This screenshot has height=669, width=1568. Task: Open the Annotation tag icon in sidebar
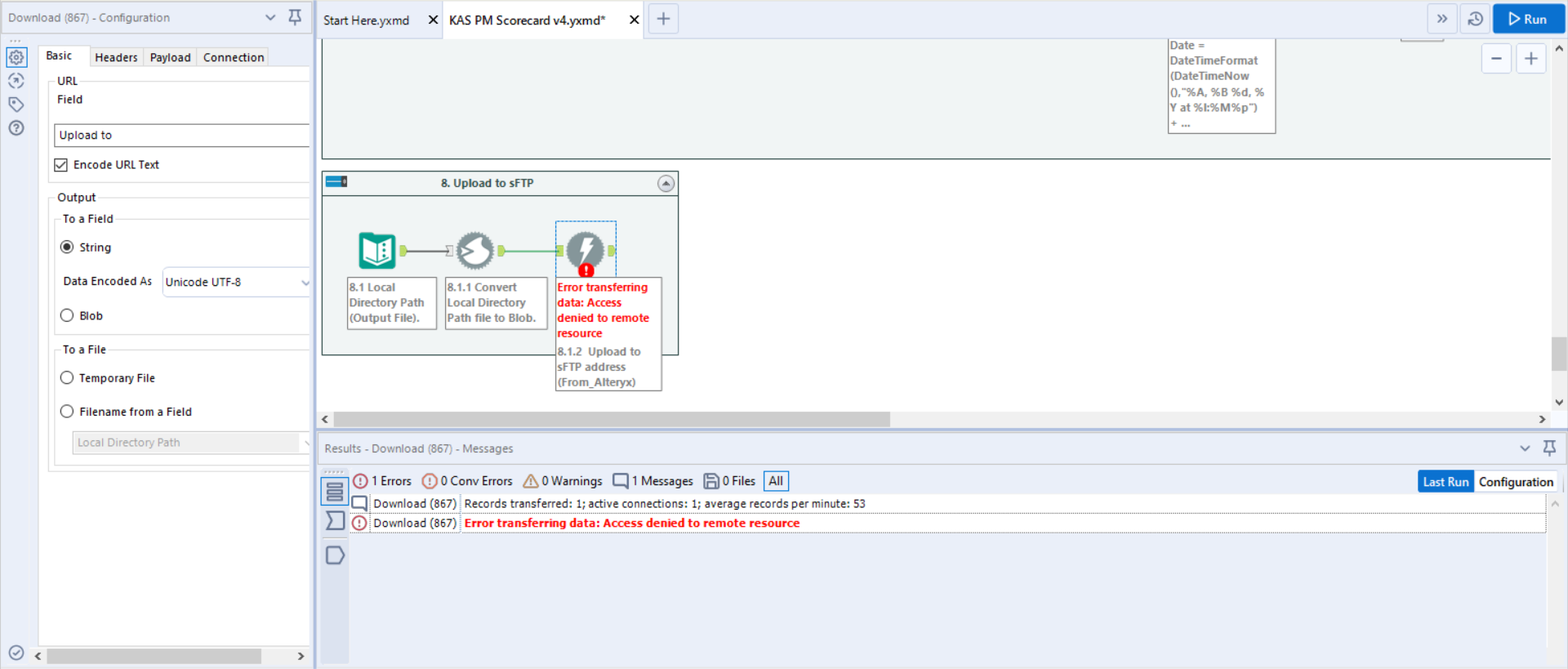(x=16, y=105)
